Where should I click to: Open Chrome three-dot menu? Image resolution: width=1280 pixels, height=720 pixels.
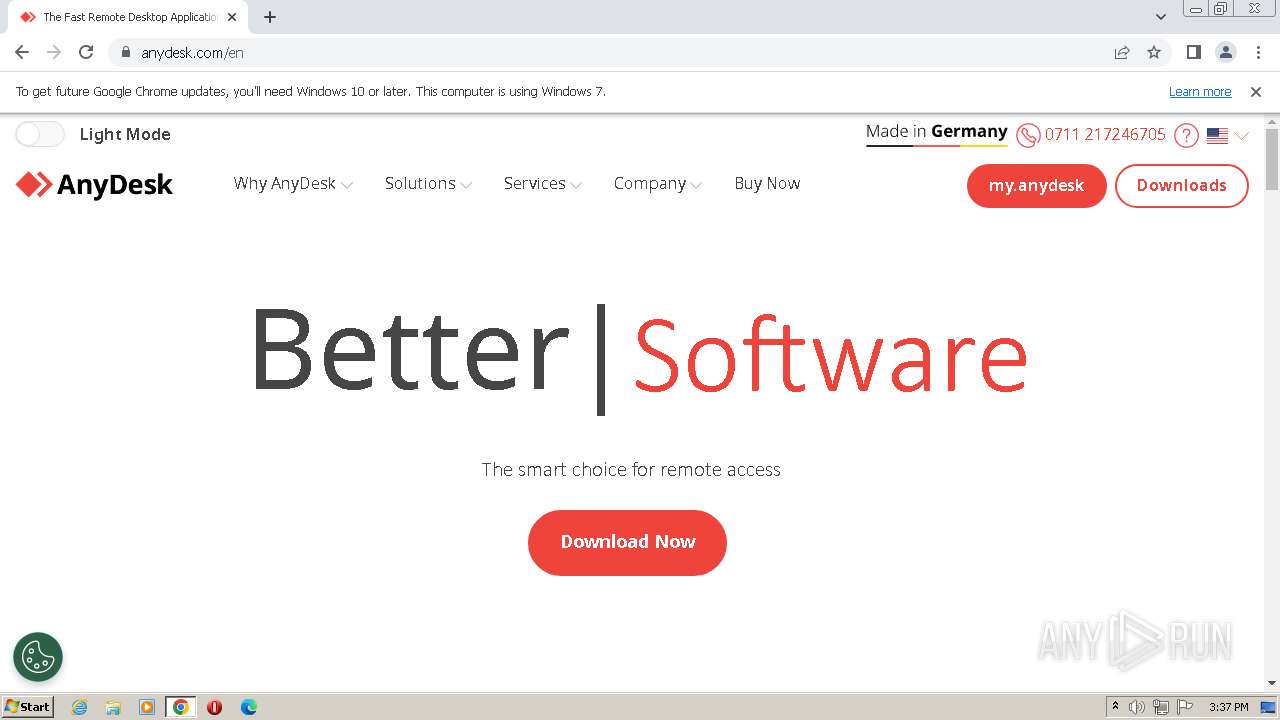1258,52
